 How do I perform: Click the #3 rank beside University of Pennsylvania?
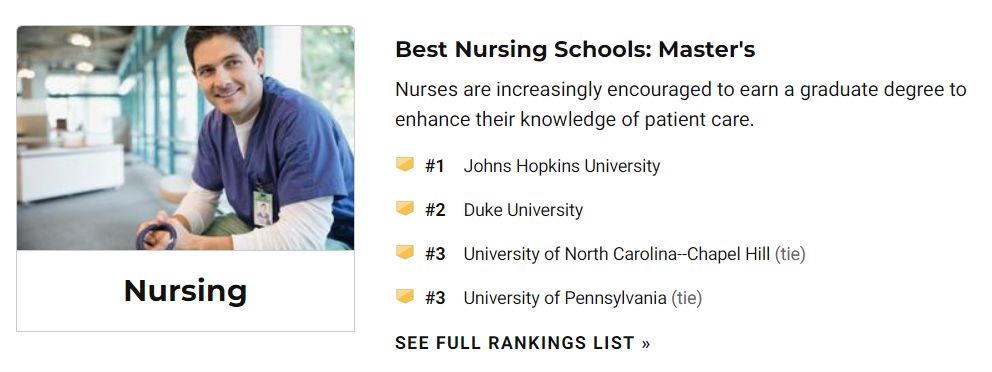435,298
